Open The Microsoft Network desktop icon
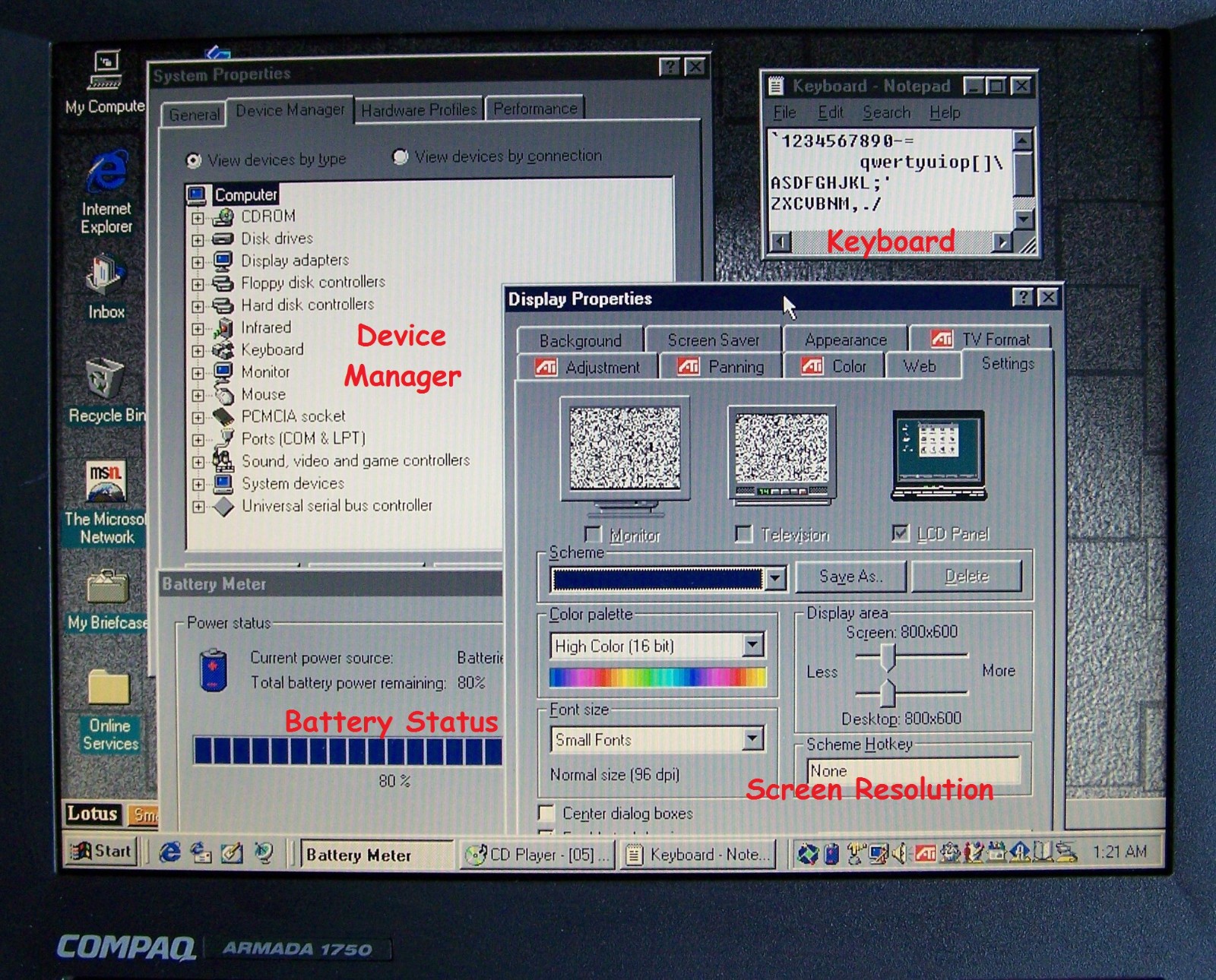Screen dimensions: 1216x980 tap(105, 502)
